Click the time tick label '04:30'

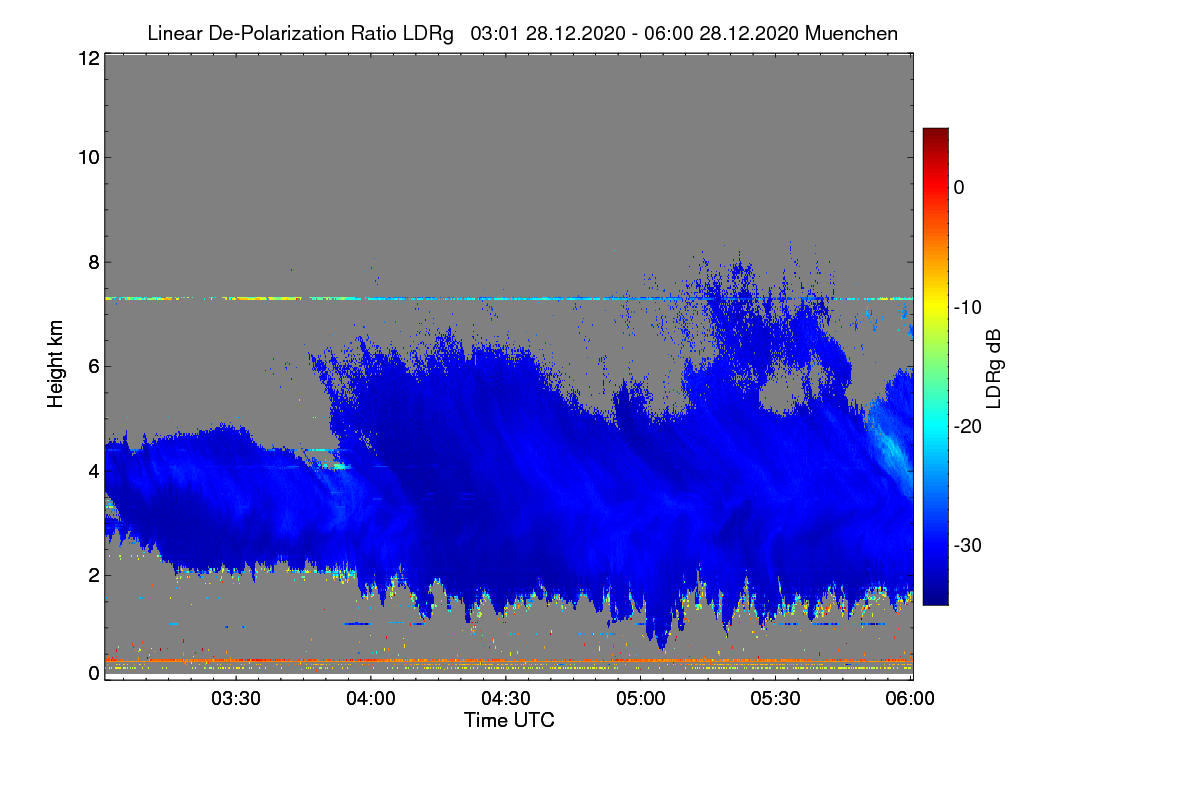click(x=506, y=699)
